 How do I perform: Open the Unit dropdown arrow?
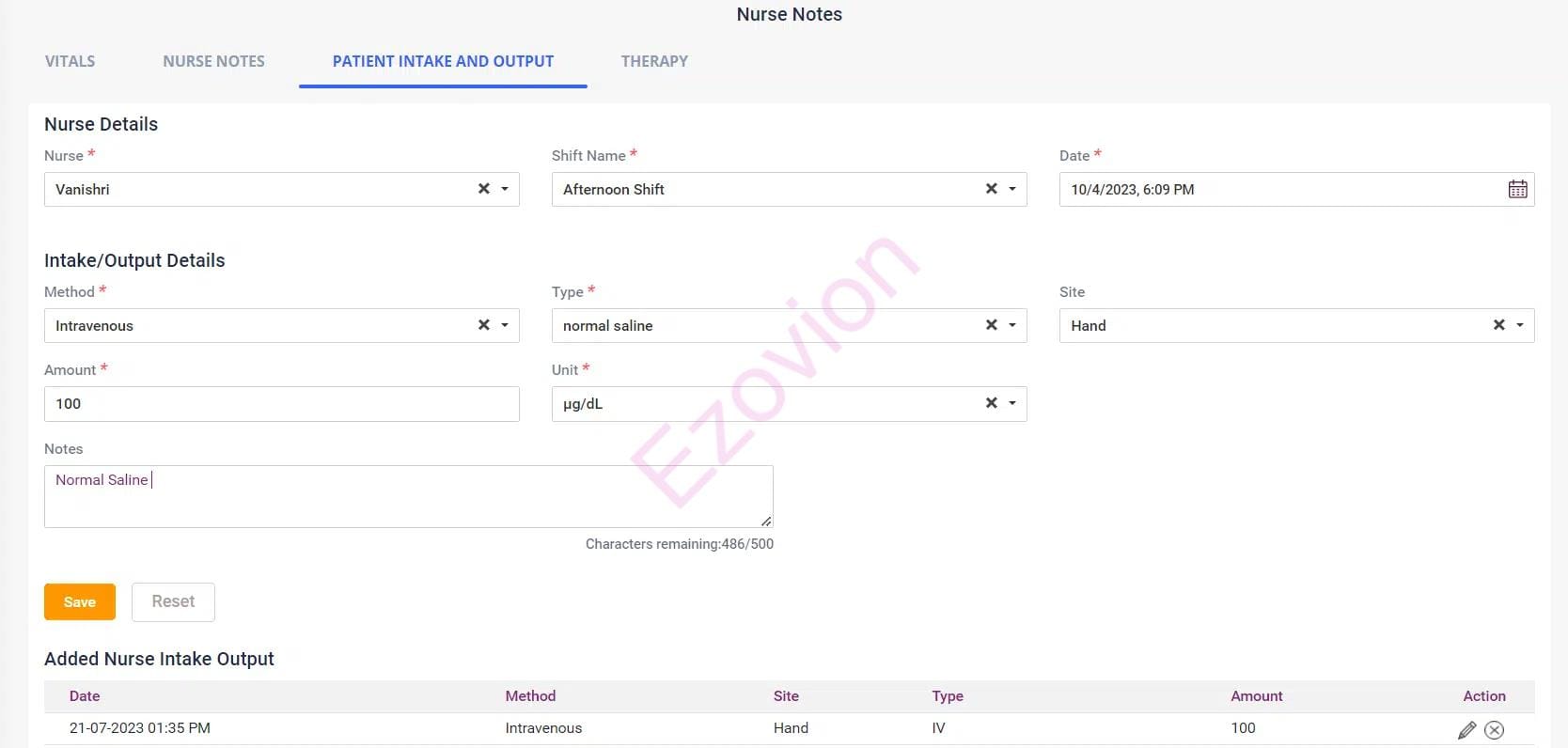click(1012, 403)
